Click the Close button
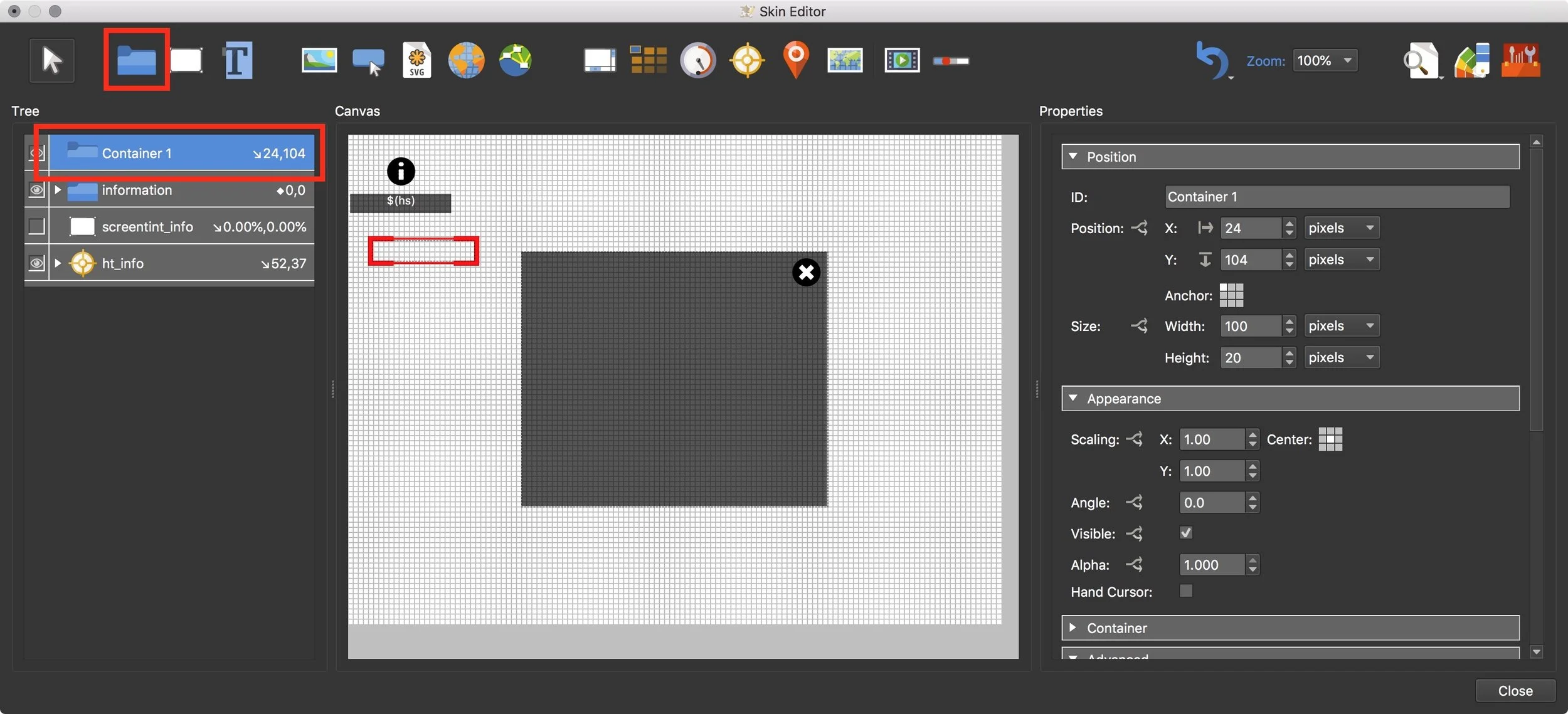Viewport: 1568px width, 714px height. pyautogui.click(x=1515, y=690)
